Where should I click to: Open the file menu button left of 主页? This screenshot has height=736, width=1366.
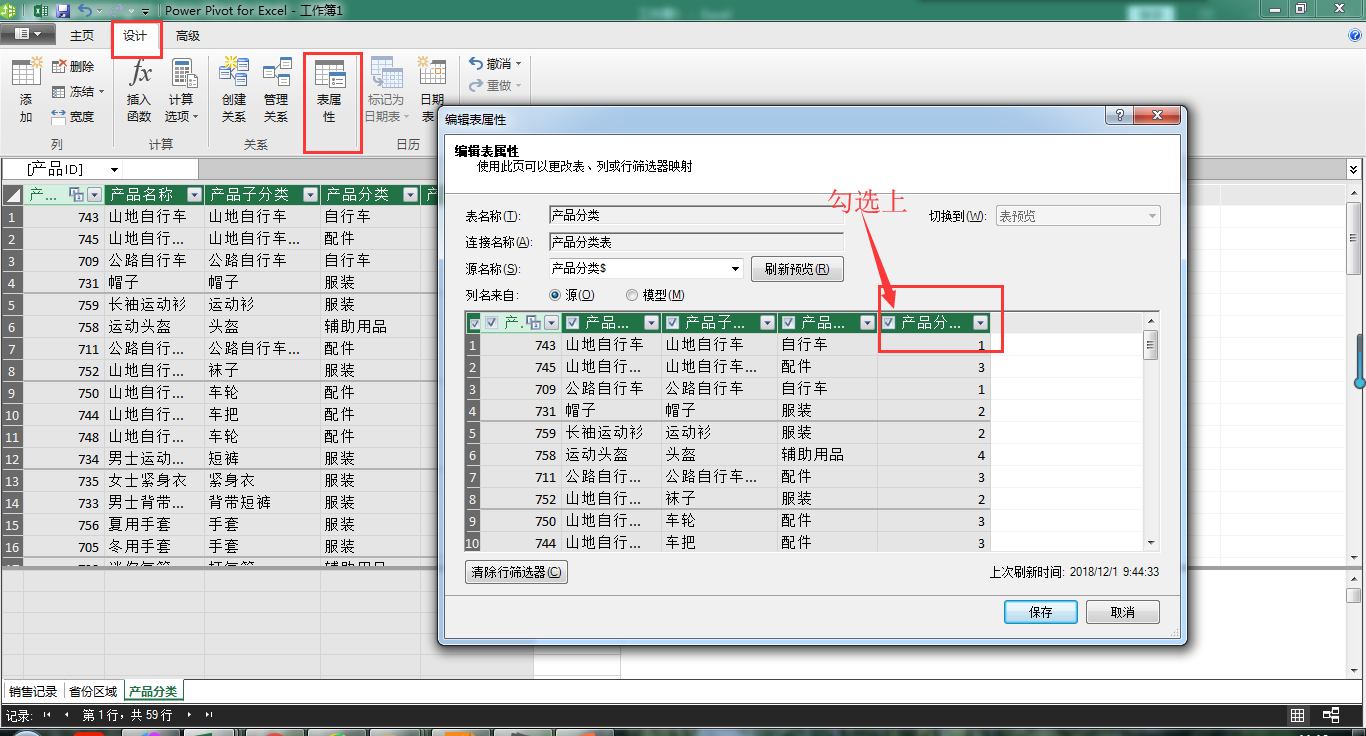(27, 34)
